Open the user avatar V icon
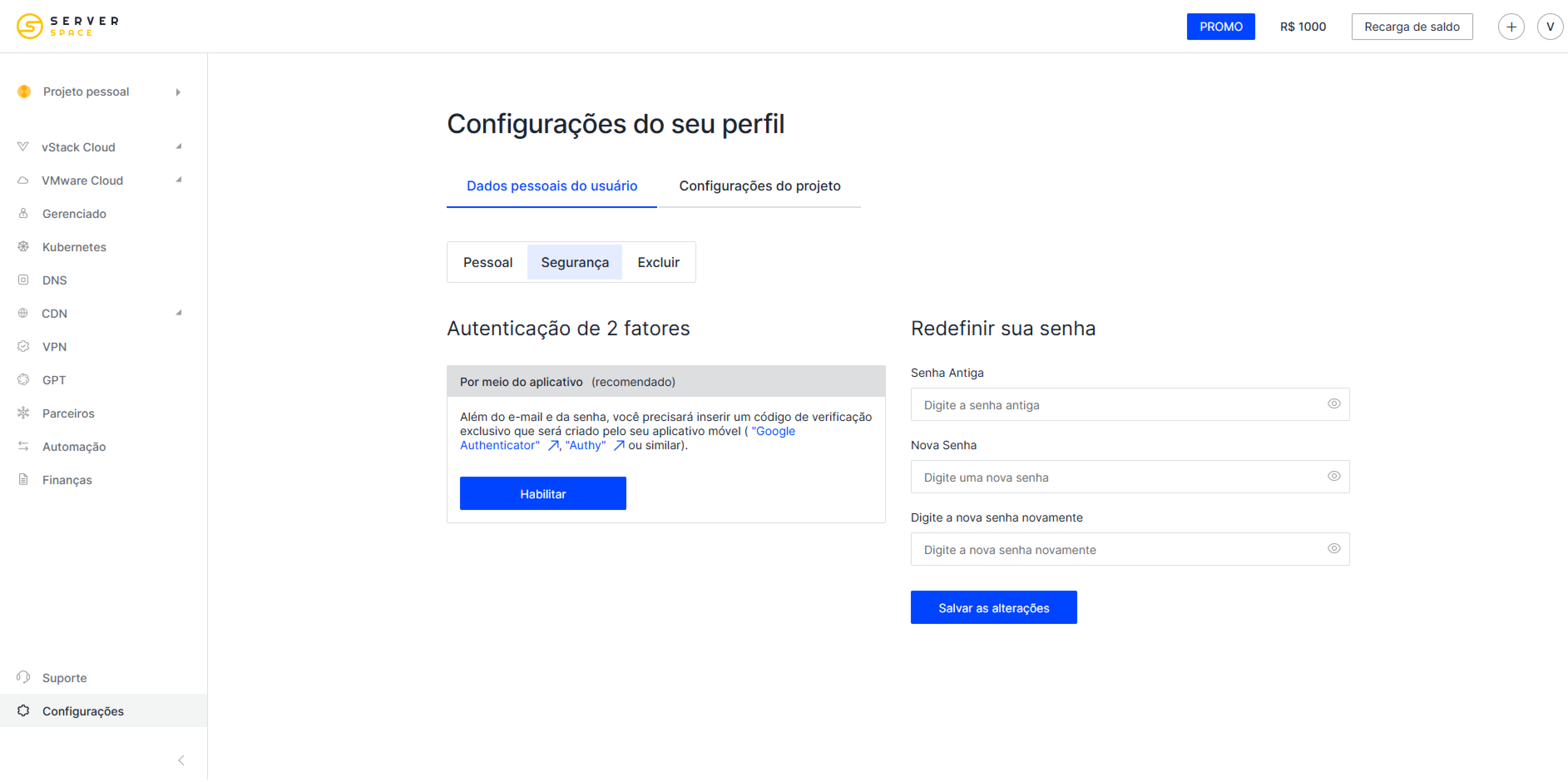Image resolution: width=1568 pixels, height=782 pixels. pyautogui.click(x=1550, y=27)
